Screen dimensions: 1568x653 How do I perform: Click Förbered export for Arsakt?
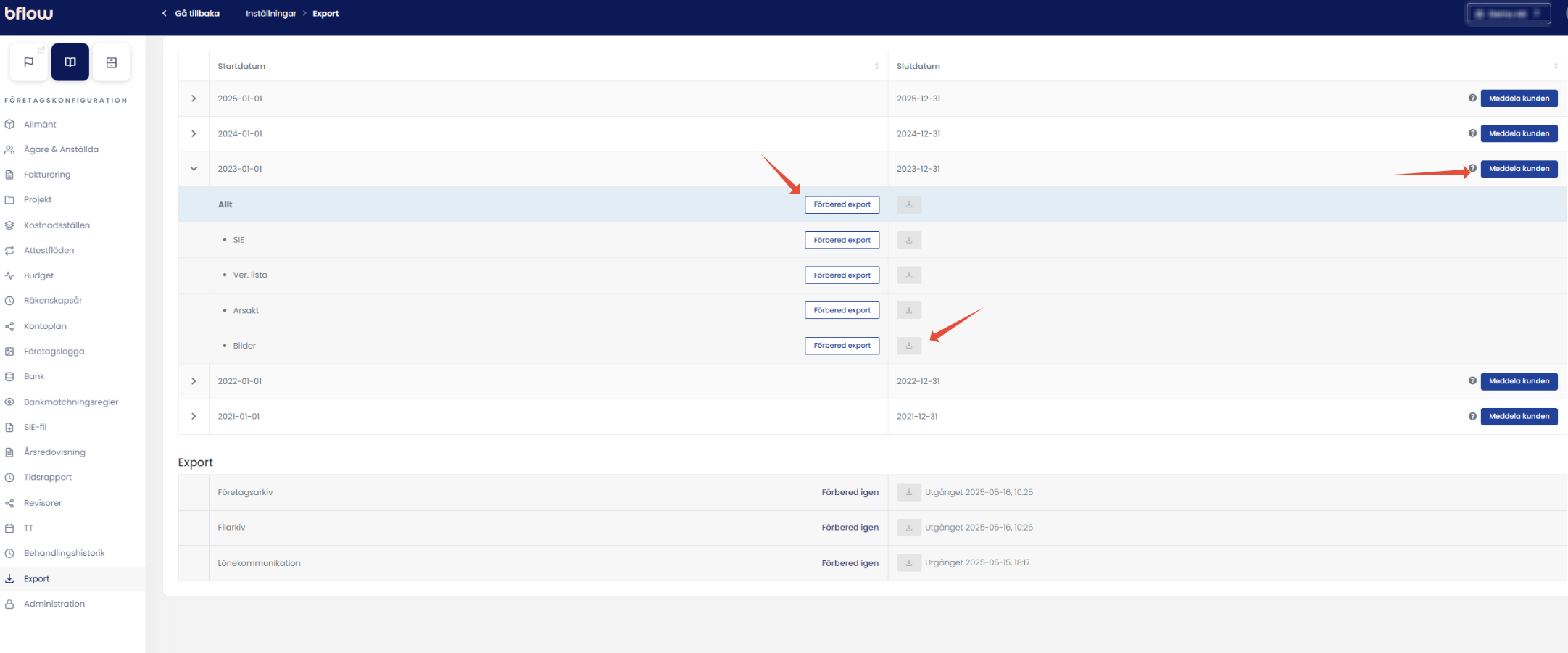pyautogui.click(x=842, y=310)
